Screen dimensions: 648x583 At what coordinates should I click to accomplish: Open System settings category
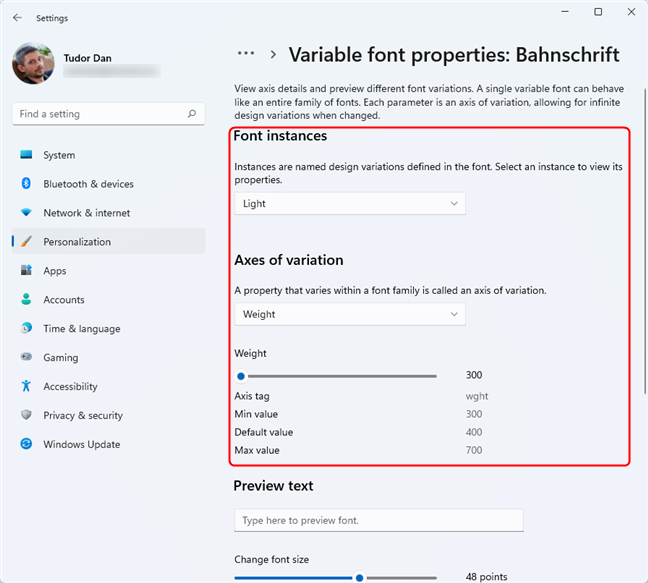click(x=108, y=155)
